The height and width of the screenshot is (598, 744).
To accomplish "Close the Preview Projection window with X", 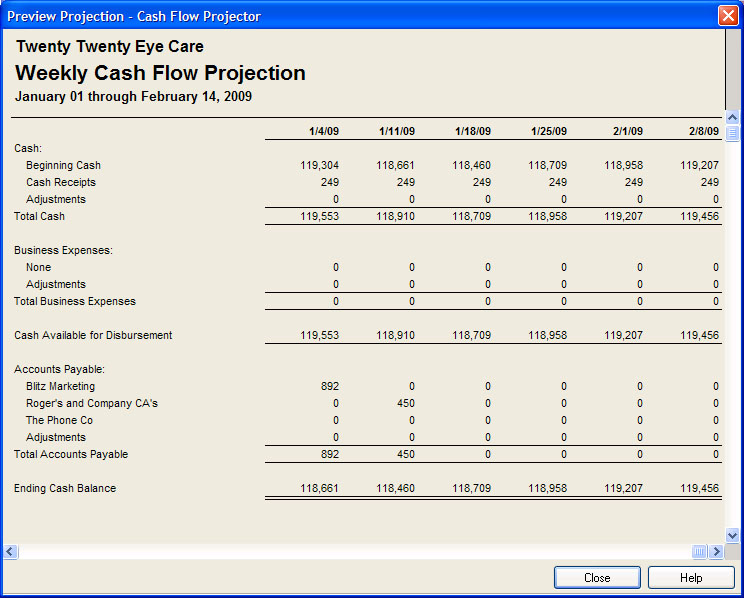I will pos(728,16).
